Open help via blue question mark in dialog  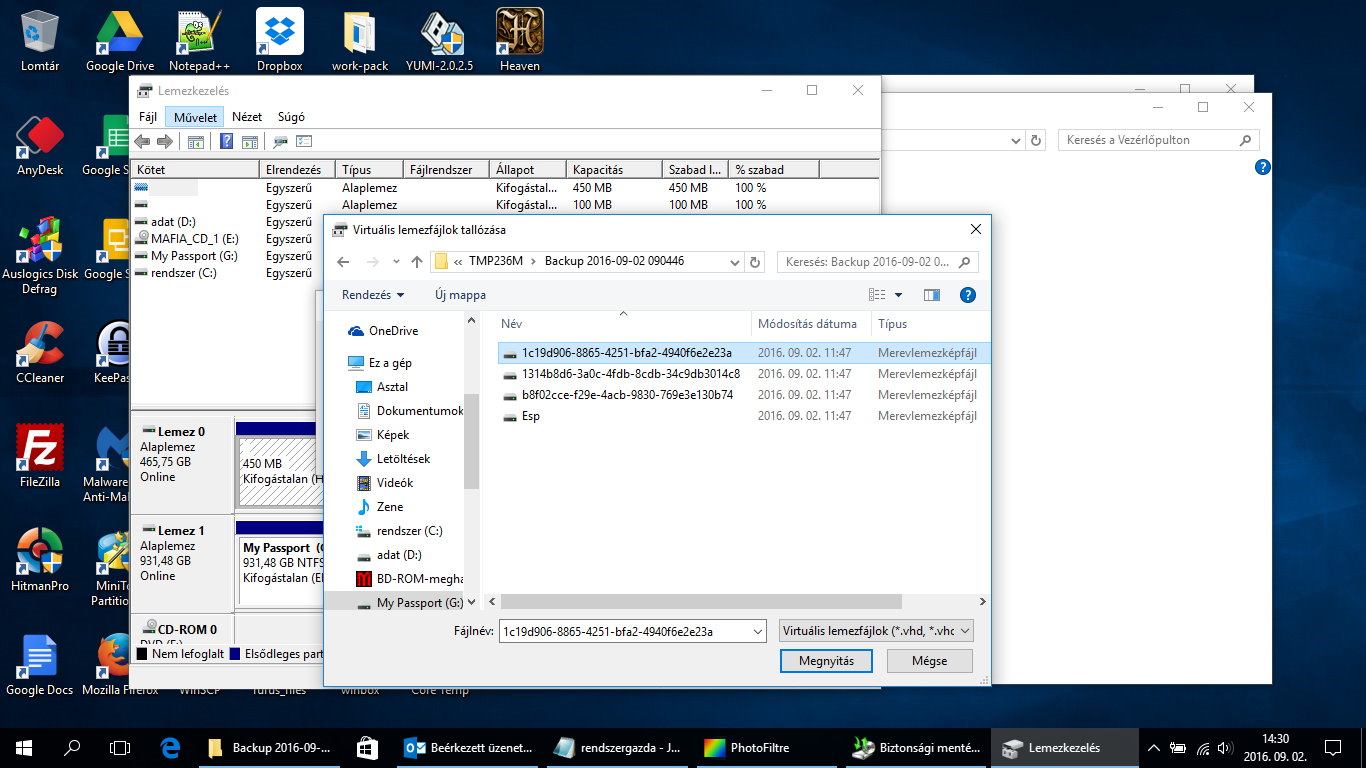[x=967, y=295]
